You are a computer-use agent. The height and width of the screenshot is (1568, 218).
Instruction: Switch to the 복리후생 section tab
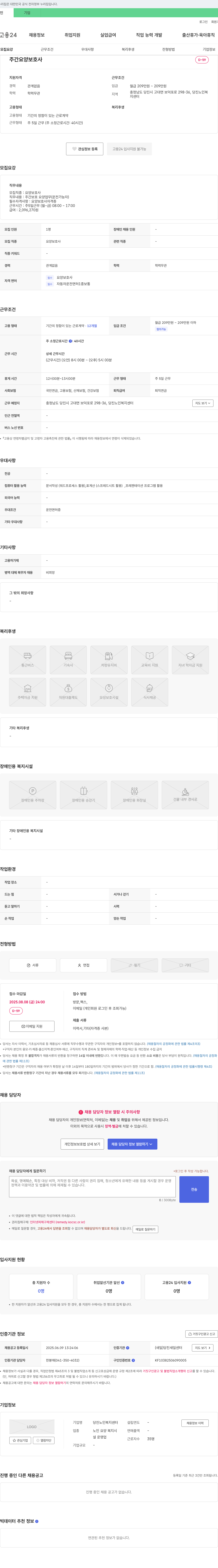pyautogui.click(x=128, y=49)
